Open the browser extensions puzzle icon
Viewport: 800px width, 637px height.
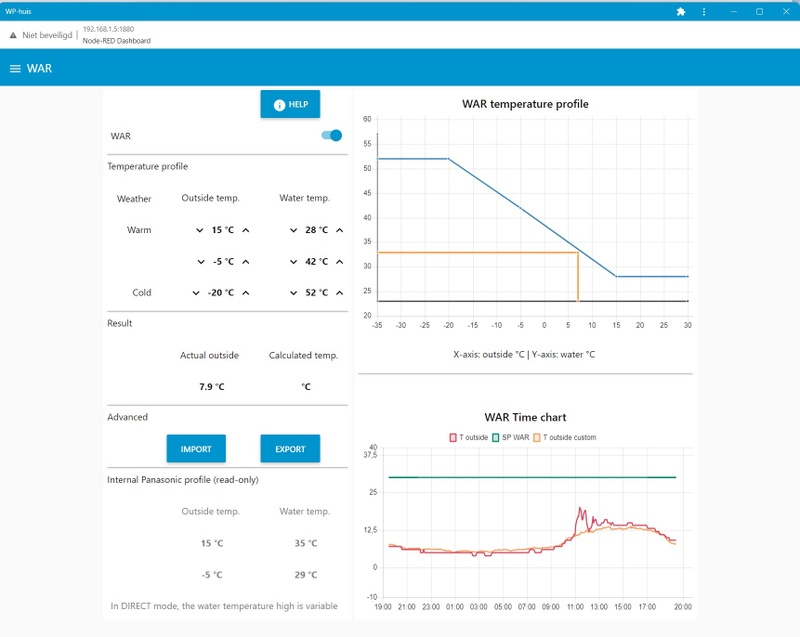(681, 11)
